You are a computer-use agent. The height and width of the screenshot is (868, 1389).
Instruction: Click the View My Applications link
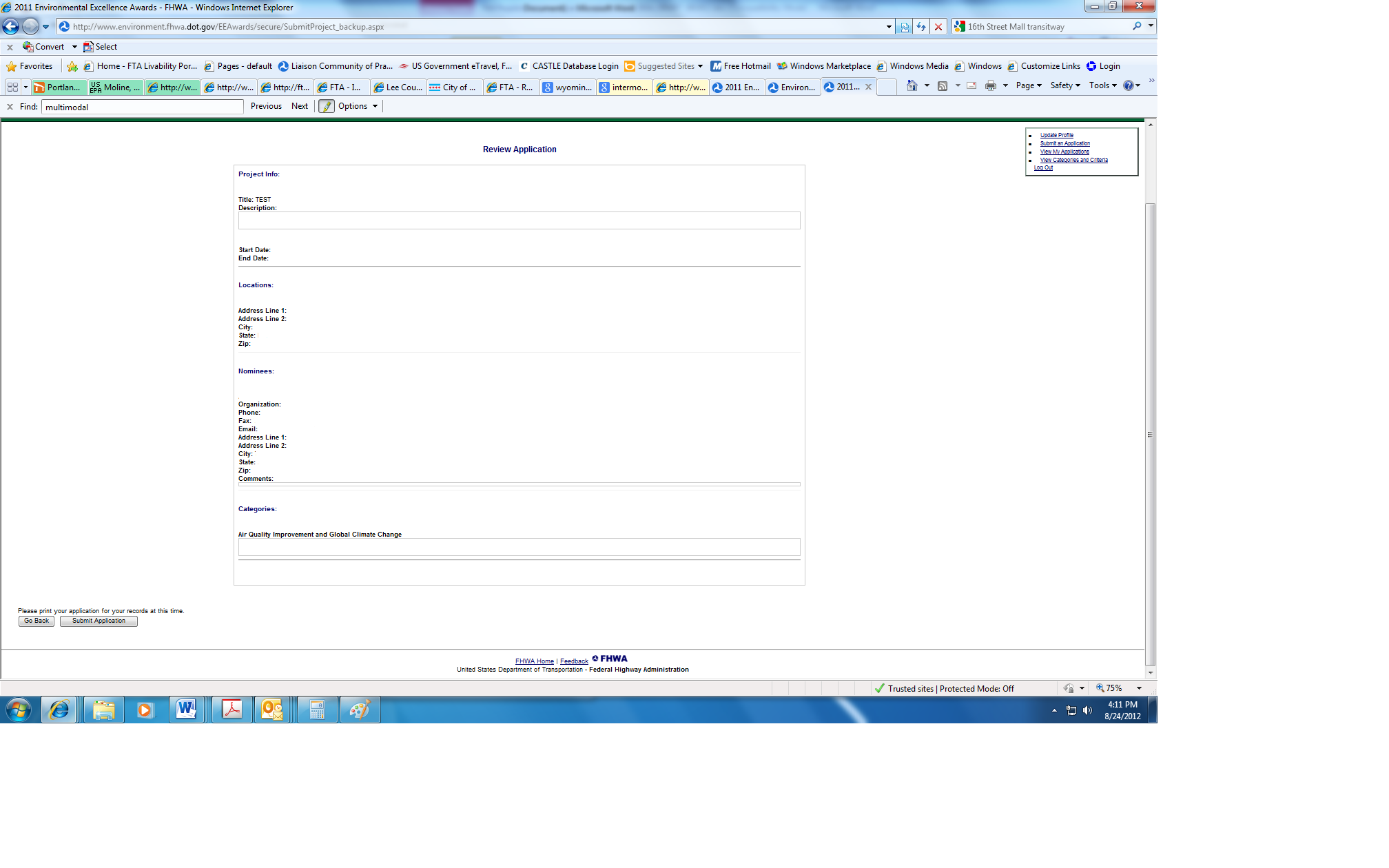click(1064, 152)
